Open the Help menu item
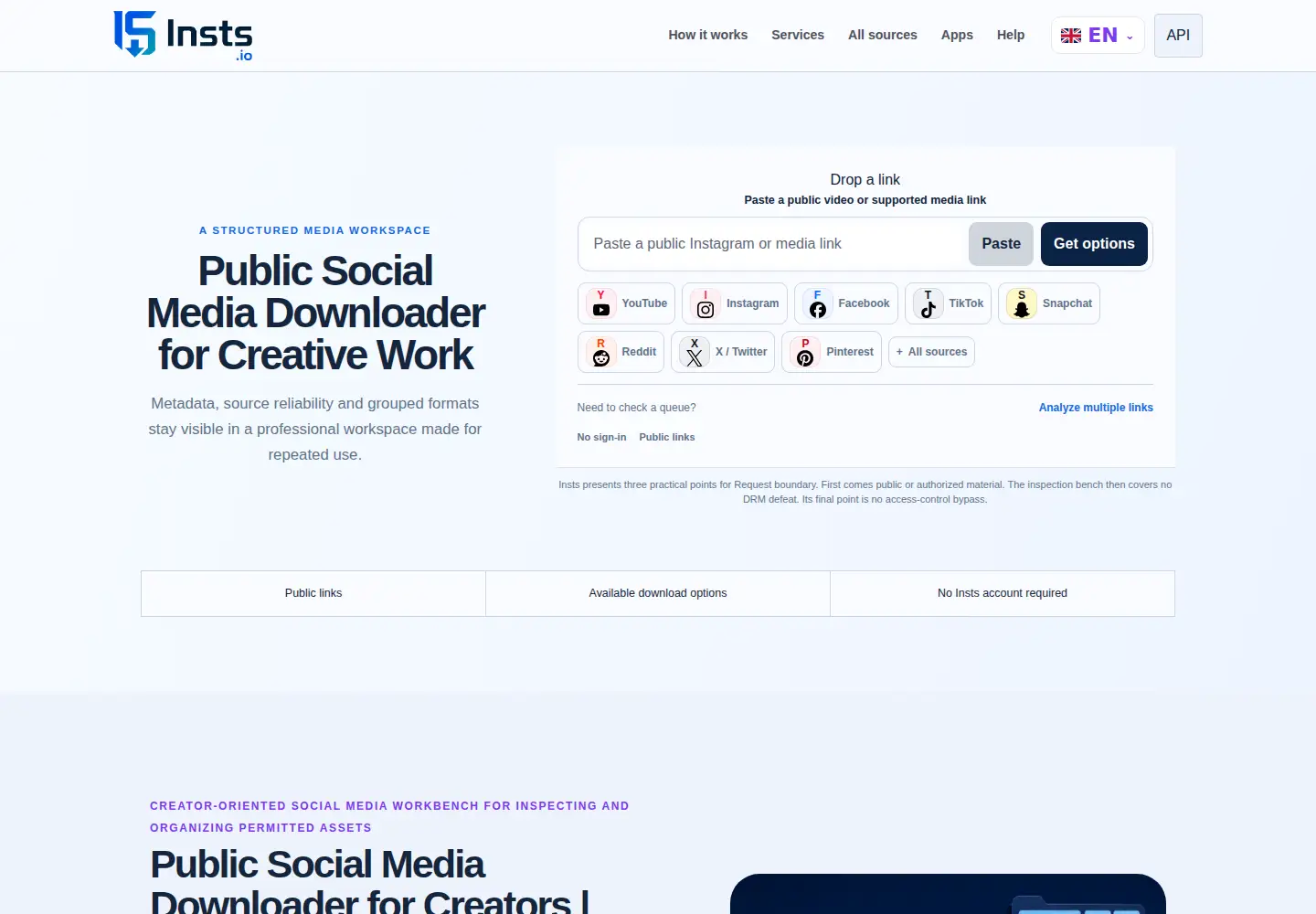The width and height of the screenshot is (1316, 914). [1011, 35]
